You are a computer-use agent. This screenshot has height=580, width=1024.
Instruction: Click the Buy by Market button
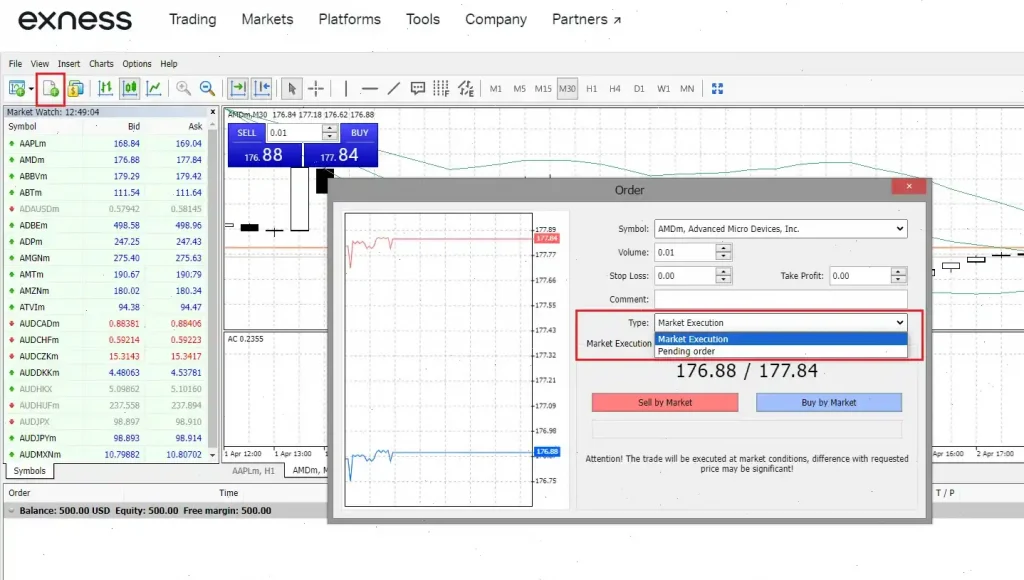(x=828, y=402)
